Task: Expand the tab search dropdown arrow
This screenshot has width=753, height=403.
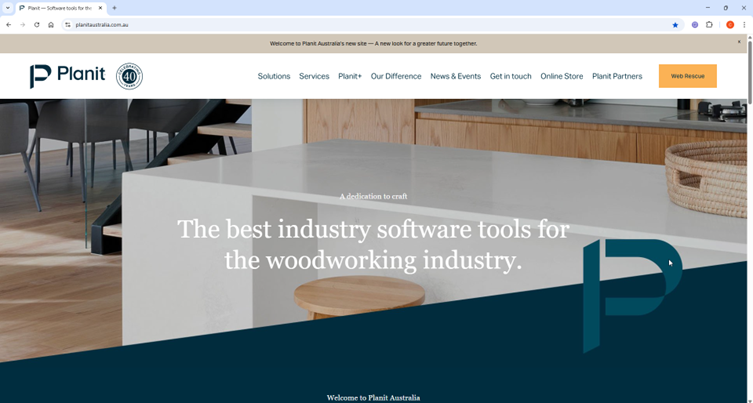Action: 8,8
